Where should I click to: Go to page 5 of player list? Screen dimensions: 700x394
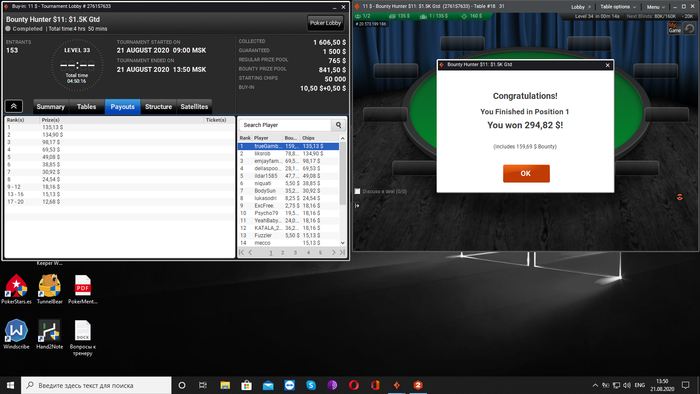[320, 253]
